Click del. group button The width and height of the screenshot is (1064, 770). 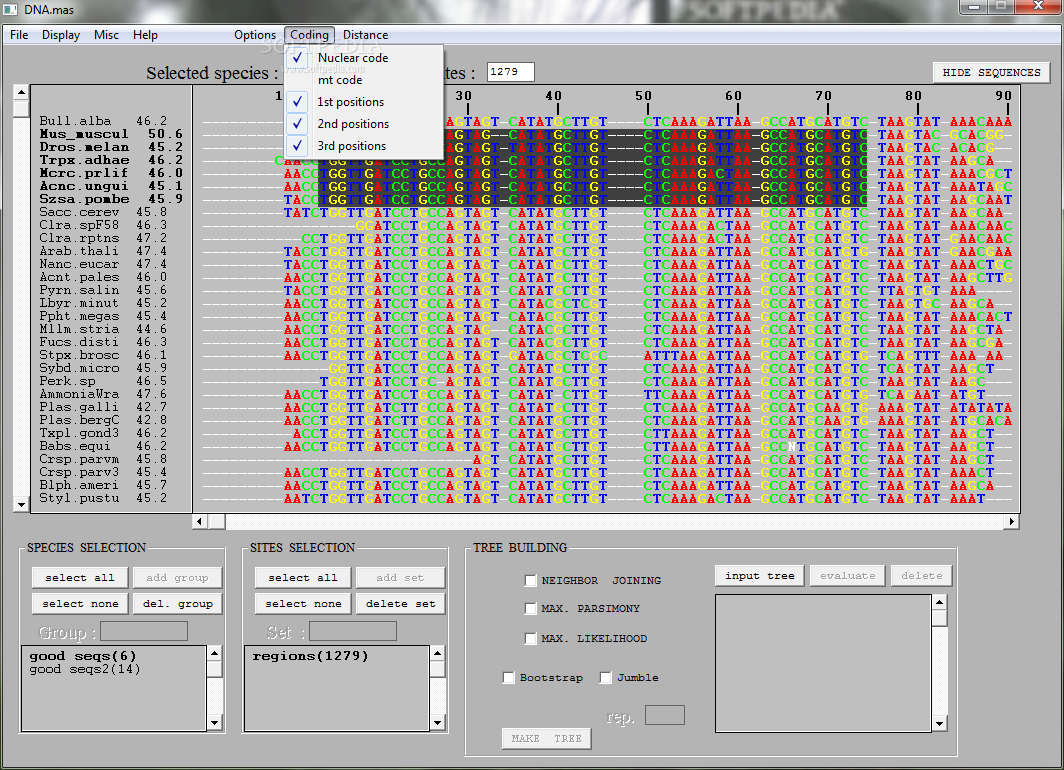coord(177,603)
